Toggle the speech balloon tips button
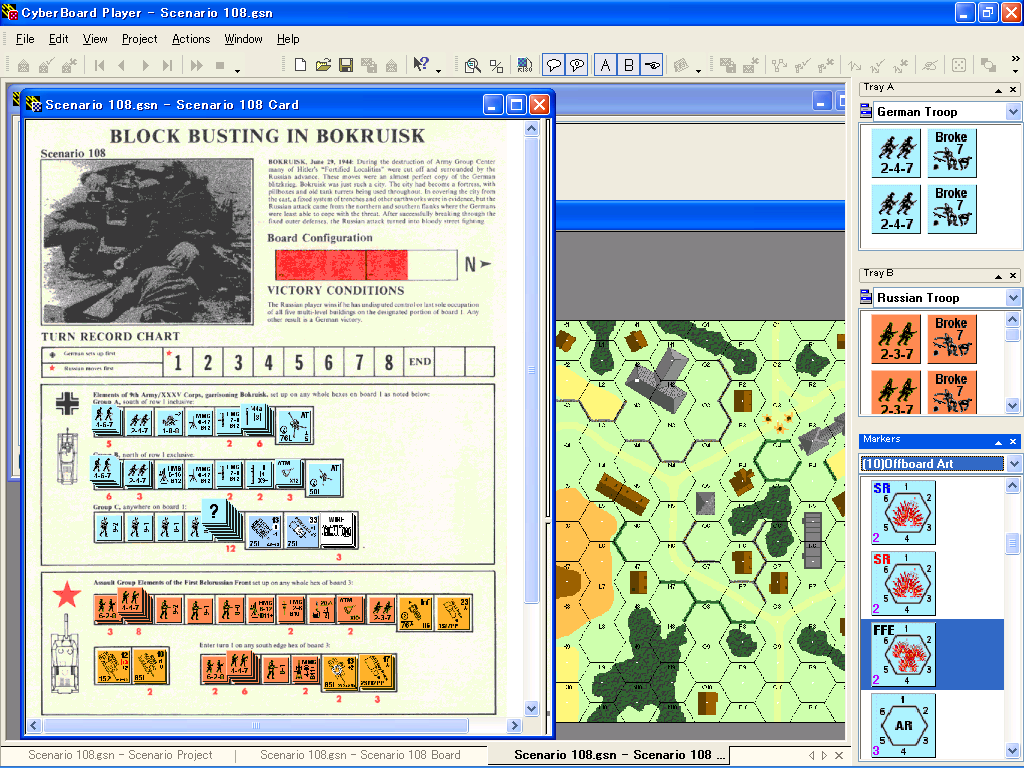1024x768 pixels. point(554,65)
